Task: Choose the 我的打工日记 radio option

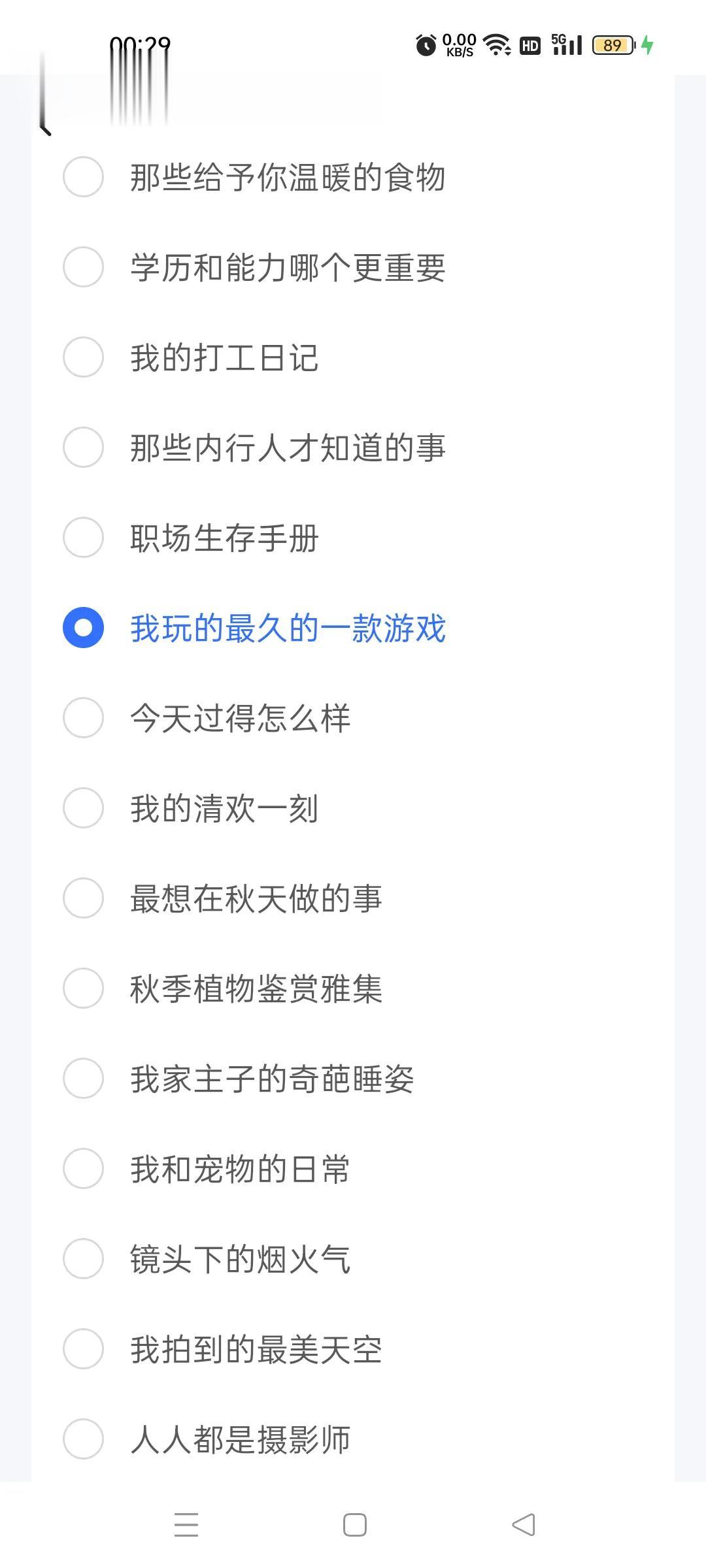Action: pos(83,357)
